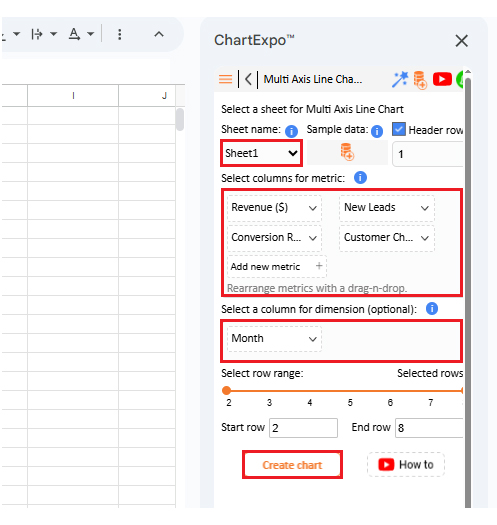Click the add-data database icon in header
This screenshot has height=525, width=497.
[420, 80]
